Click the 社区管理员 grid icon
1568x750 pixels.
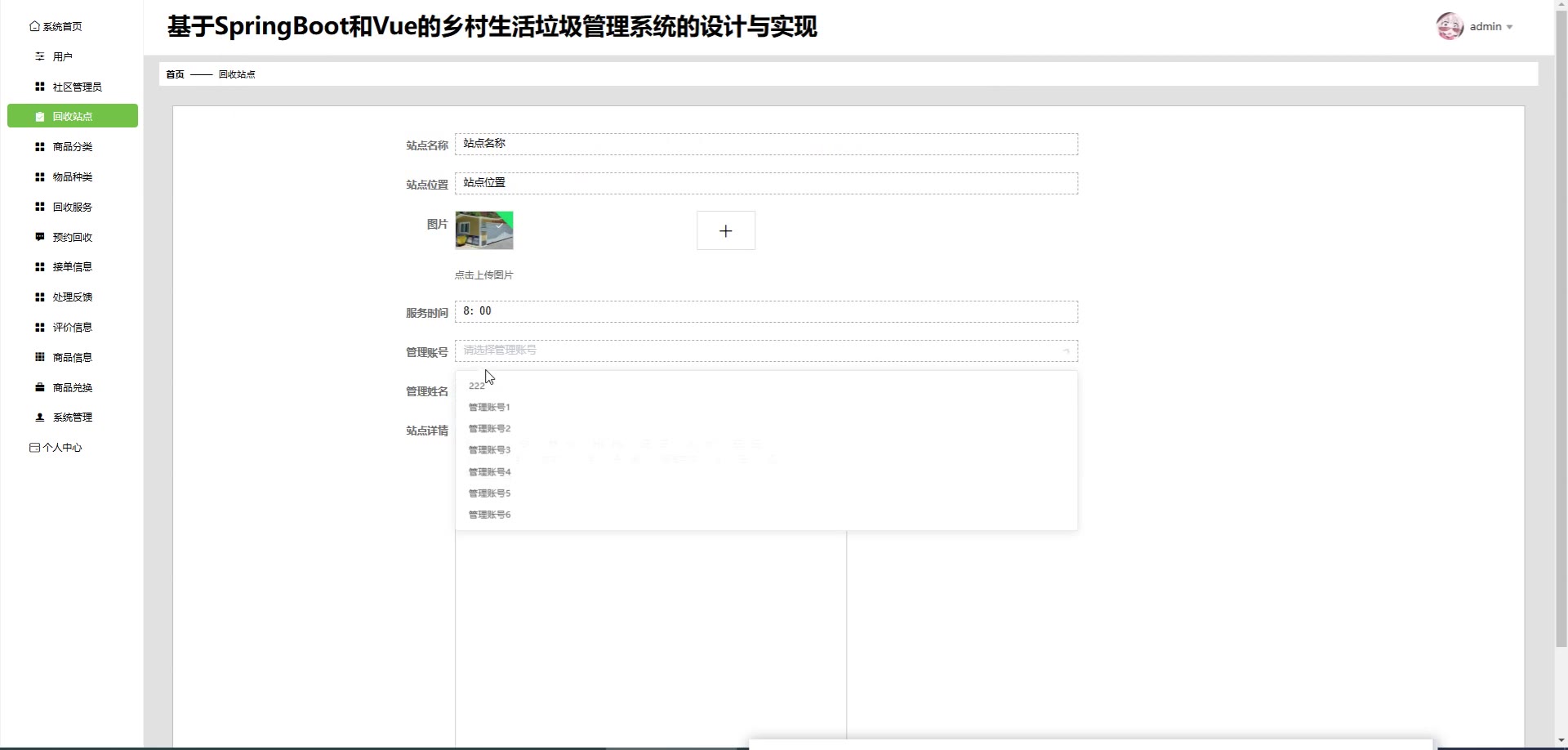39,87
